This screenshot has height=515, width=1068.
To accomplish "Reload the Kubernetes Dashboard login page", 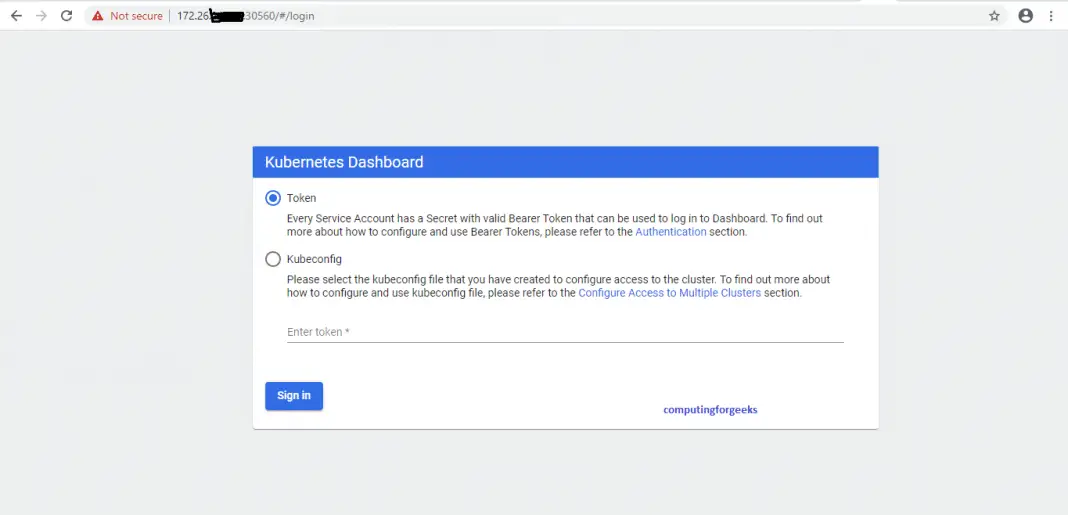I will pos(66,16).
